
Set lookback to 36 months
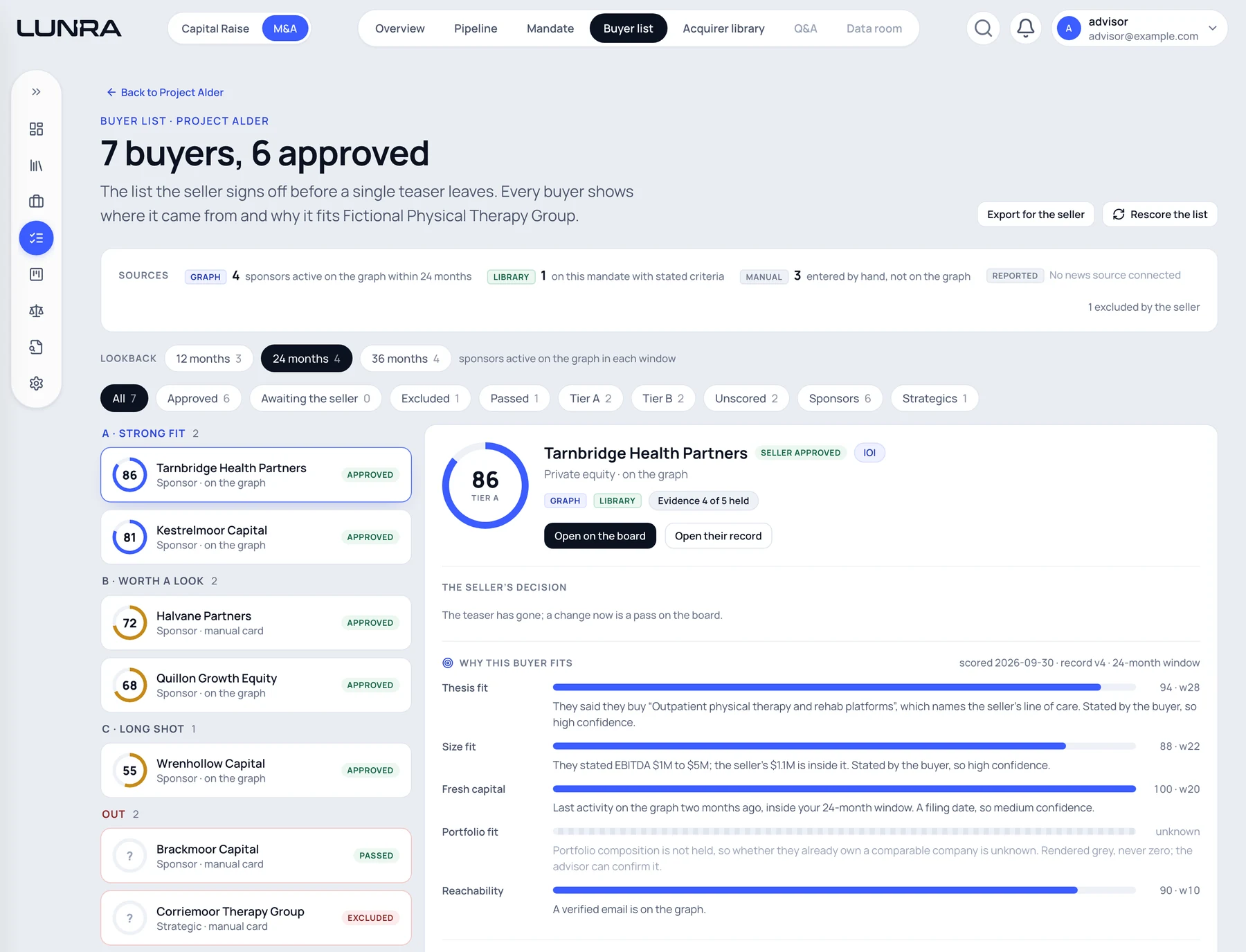point(405,359)
